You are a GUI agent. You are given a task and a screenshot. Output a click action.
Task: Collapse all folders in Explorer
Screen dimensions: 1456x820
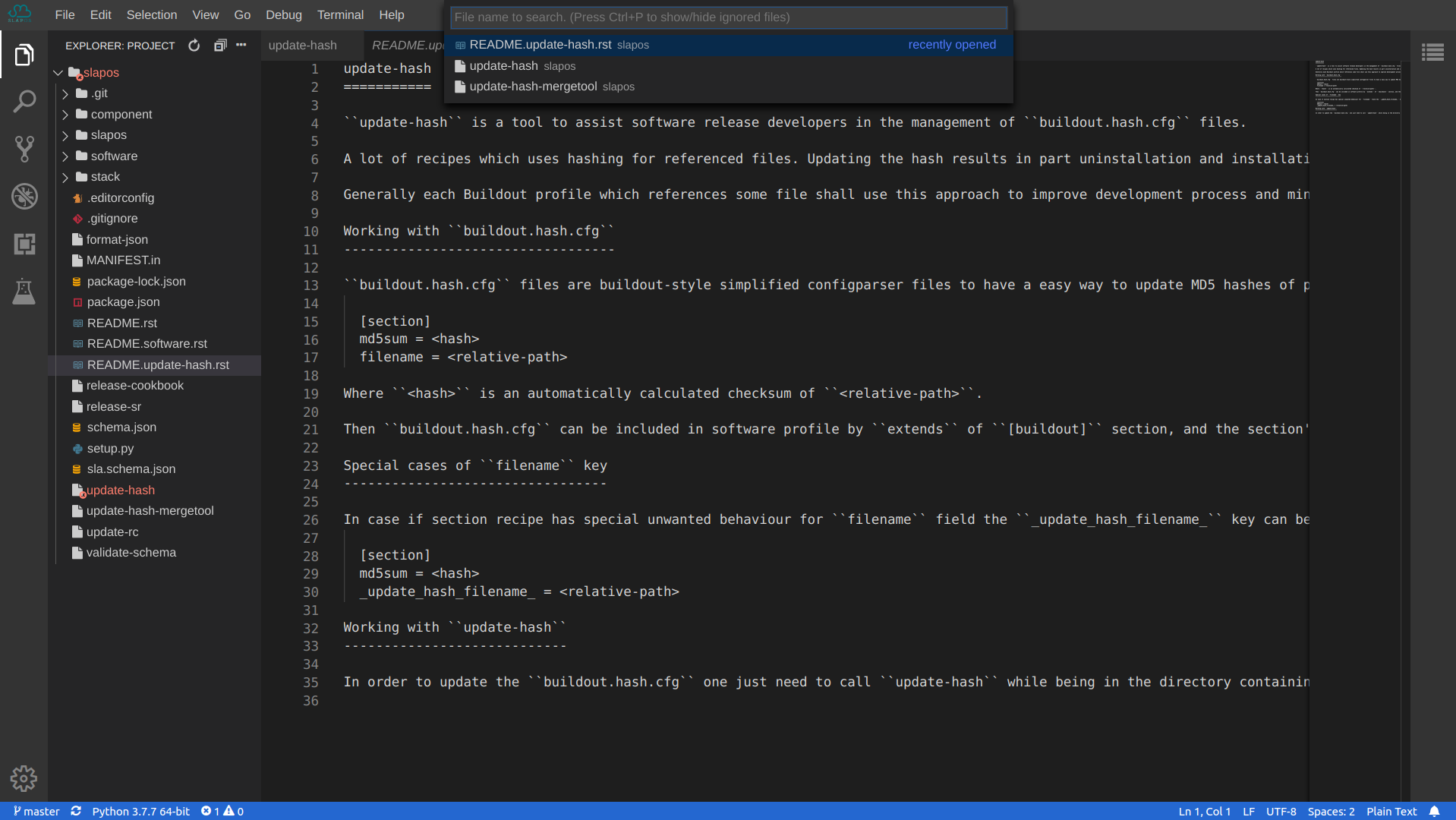click(x=220, y=46)
